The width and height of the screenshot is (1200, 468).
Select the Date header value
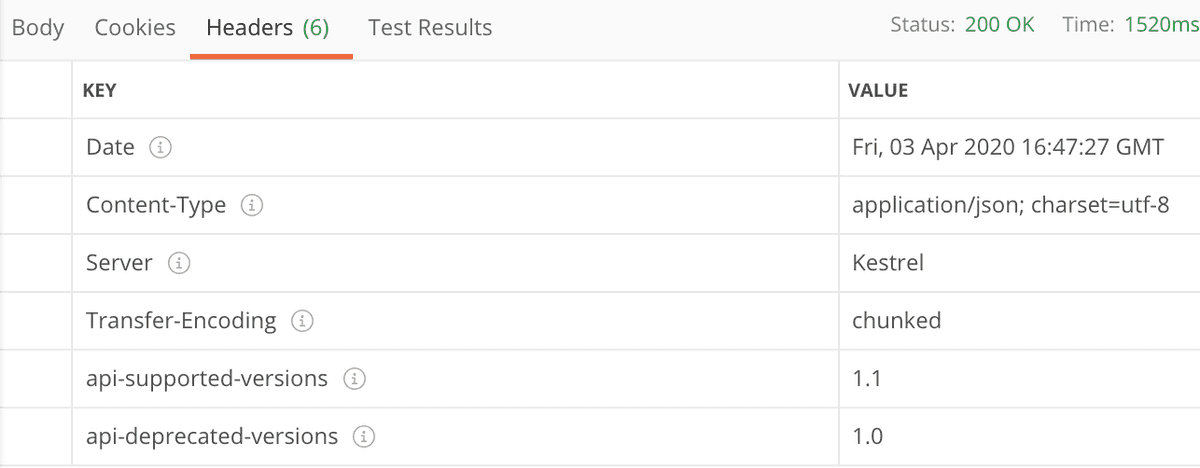pyautogui.click(x=1008, y=148)
